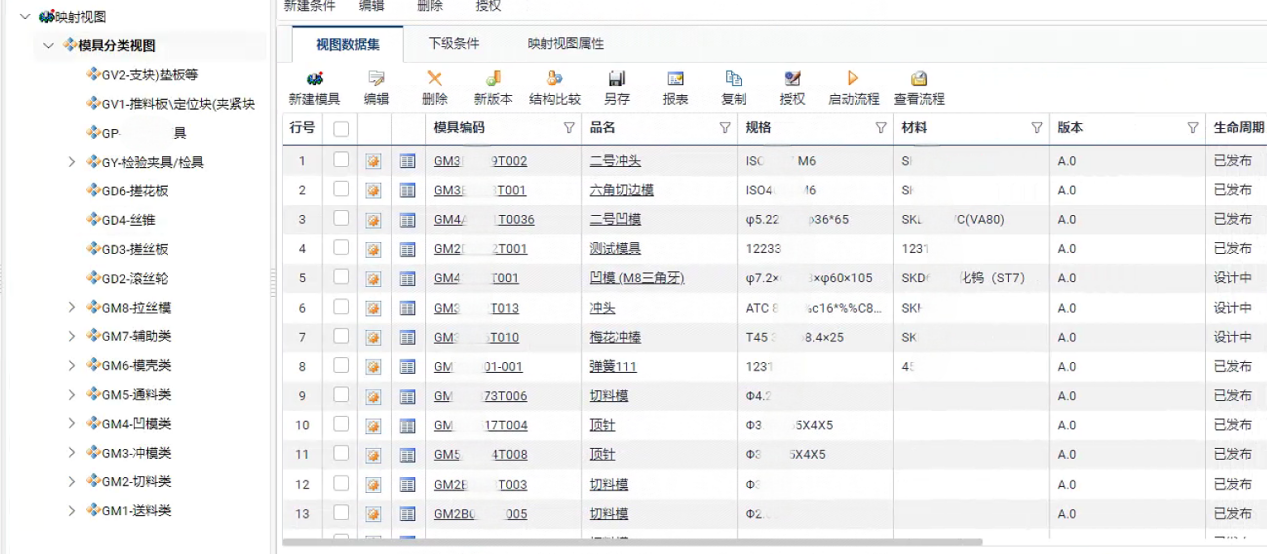
Task: Click the horizontal scrollbar under the table
Action: click(632, 543)
